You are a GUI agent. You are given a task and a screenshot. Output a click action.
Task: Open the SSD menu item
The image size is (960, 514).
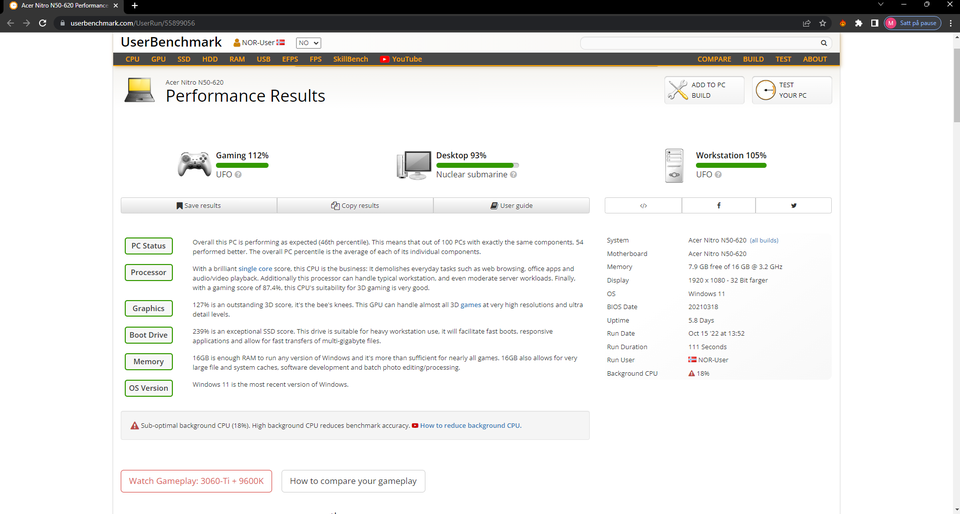click(184, 59)
